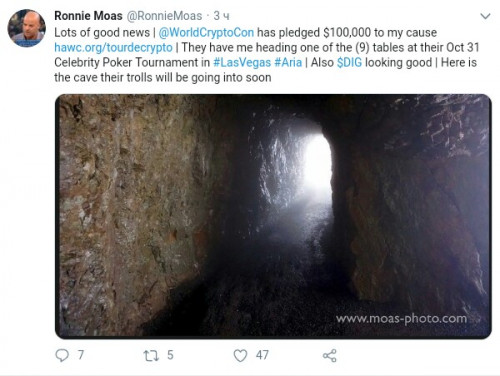Retweet this post using the arrows icon
The width and height of the screenshot is (500, 376).
point(151,356)
